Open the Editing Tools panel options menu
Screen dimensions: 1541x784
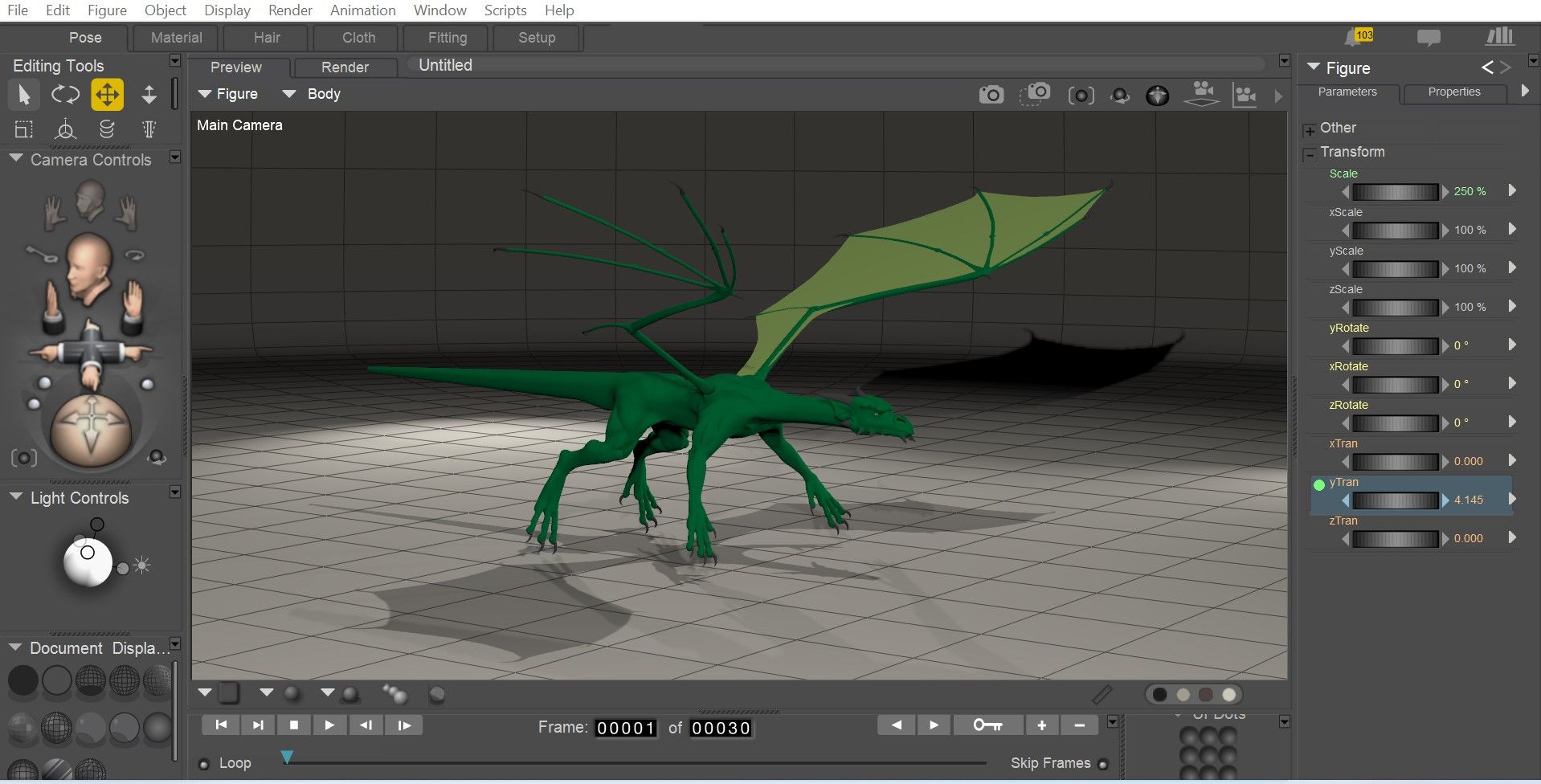(175, 61)
